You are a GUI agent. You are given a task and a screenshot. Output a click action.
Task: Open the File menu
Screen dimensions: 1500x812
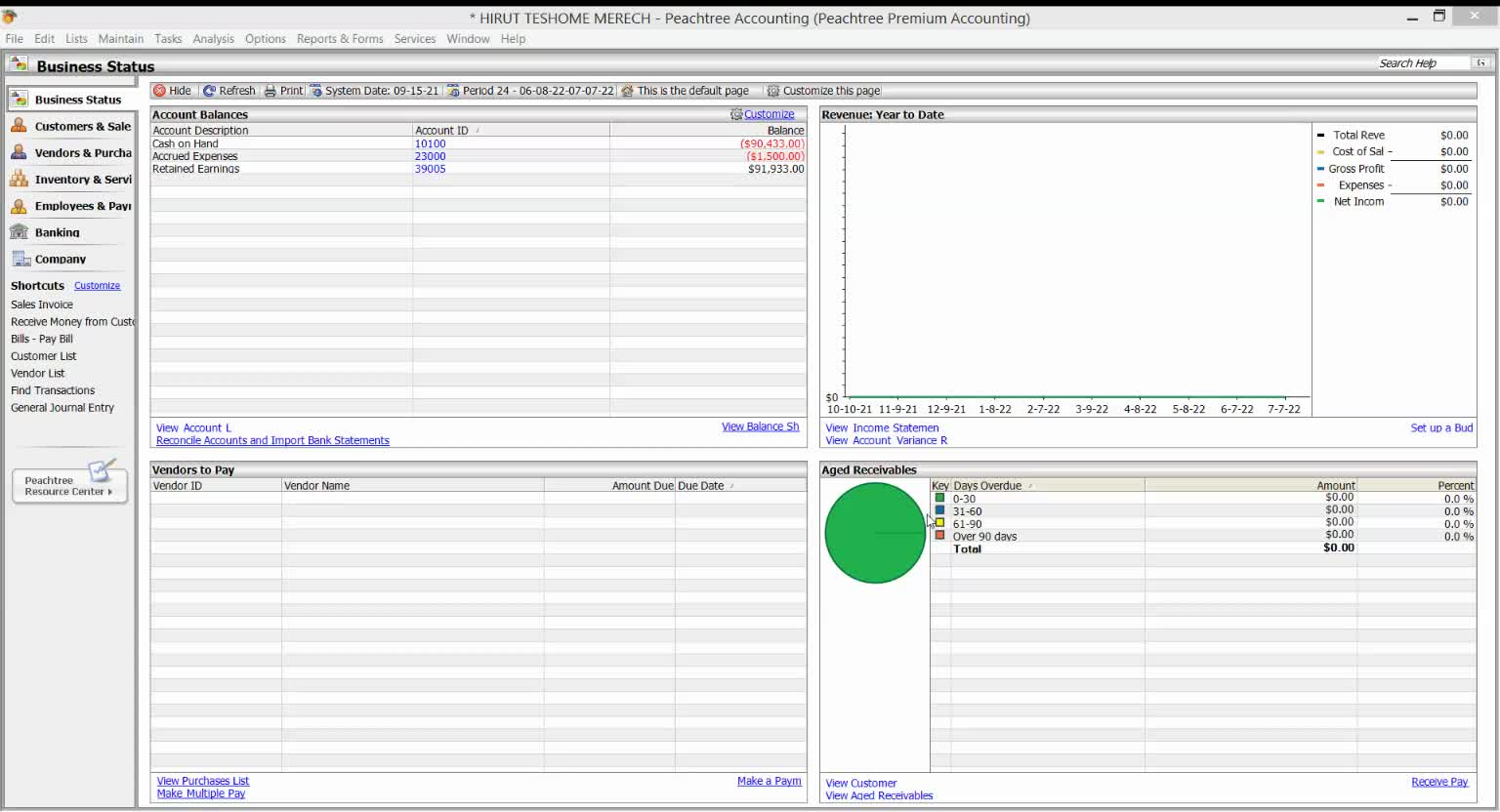[14, 39]
